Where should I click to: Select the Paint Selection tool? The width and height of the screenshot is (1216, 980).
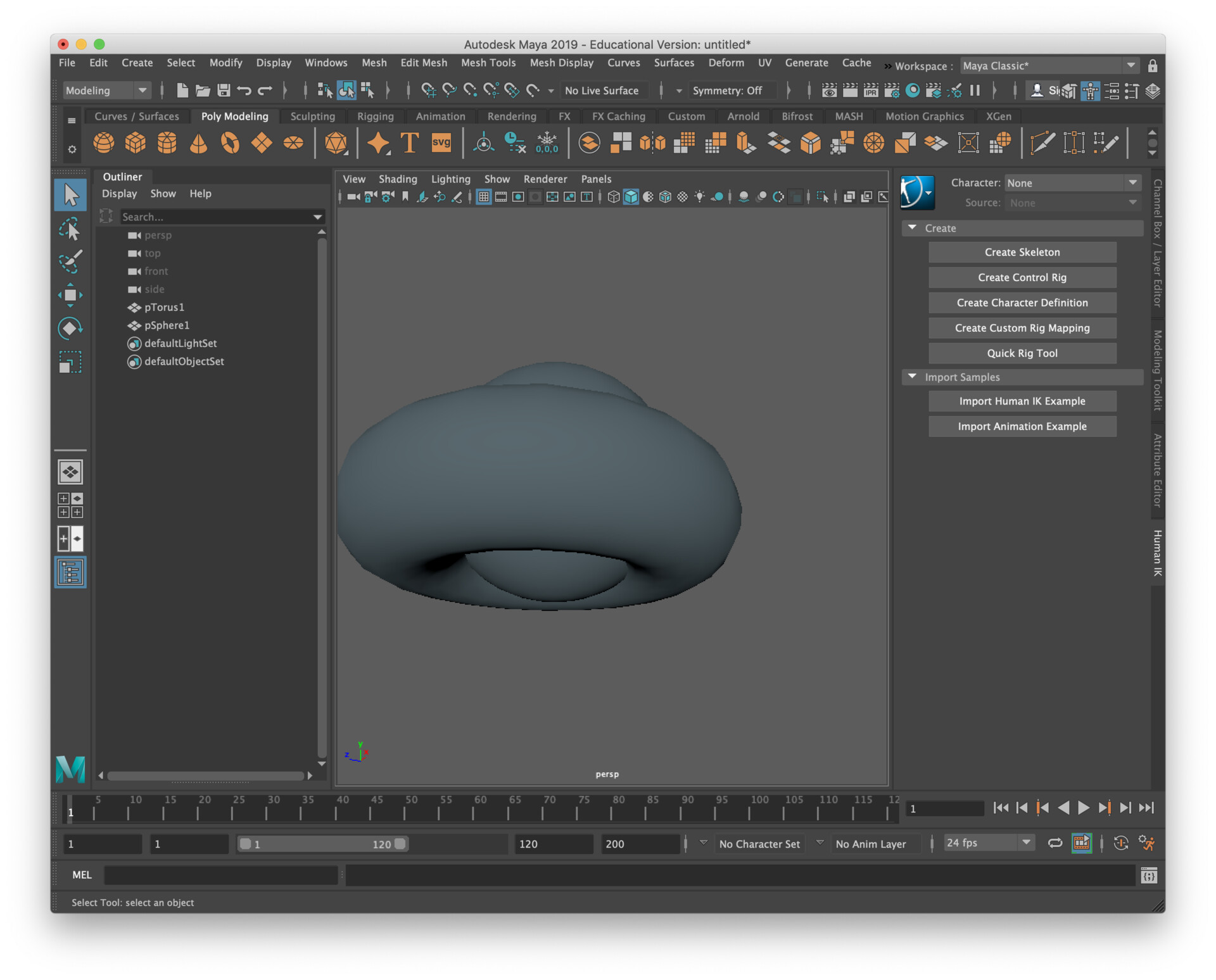(x=70, y=261)
